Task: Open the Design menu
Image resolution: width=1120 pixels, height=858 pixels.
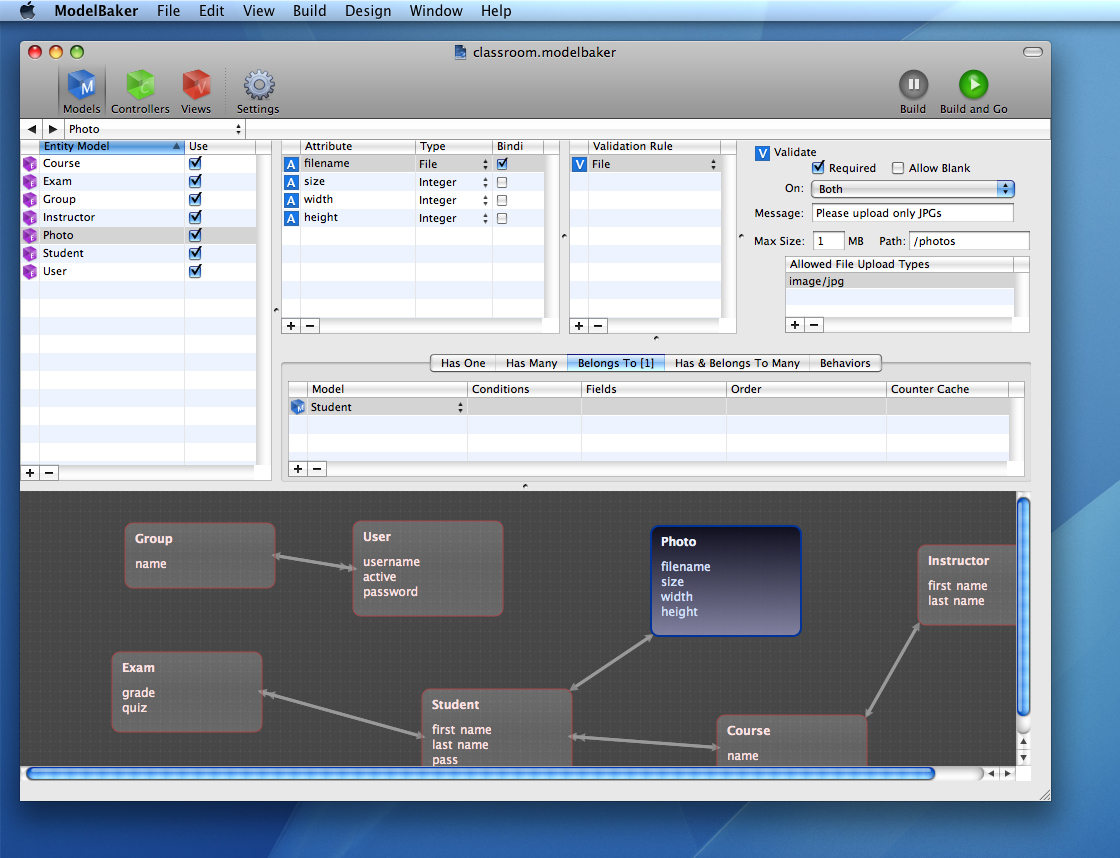Action: [x=368, y=11]
